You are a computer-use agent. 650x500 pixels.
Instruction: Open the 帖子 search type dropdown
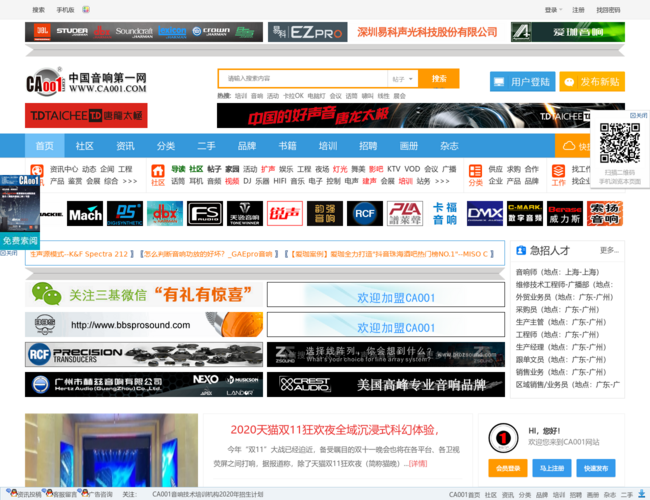point(402,79)
